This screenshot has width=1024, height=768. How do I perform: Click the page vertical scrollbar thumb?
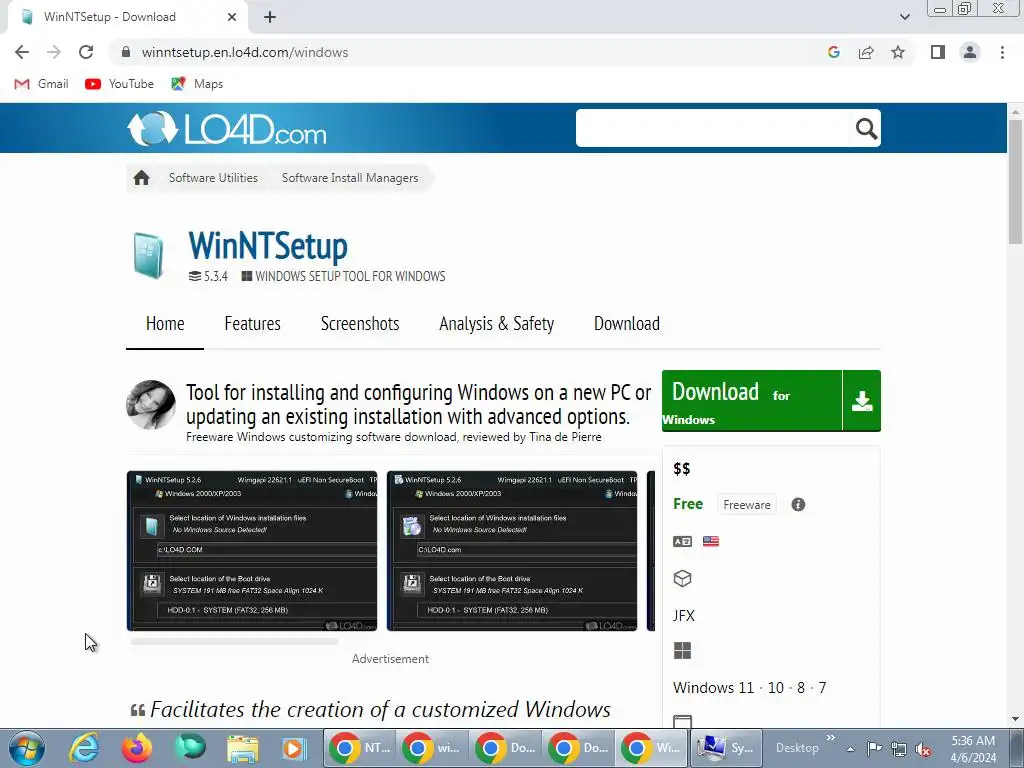click(x=1016, y=181)
